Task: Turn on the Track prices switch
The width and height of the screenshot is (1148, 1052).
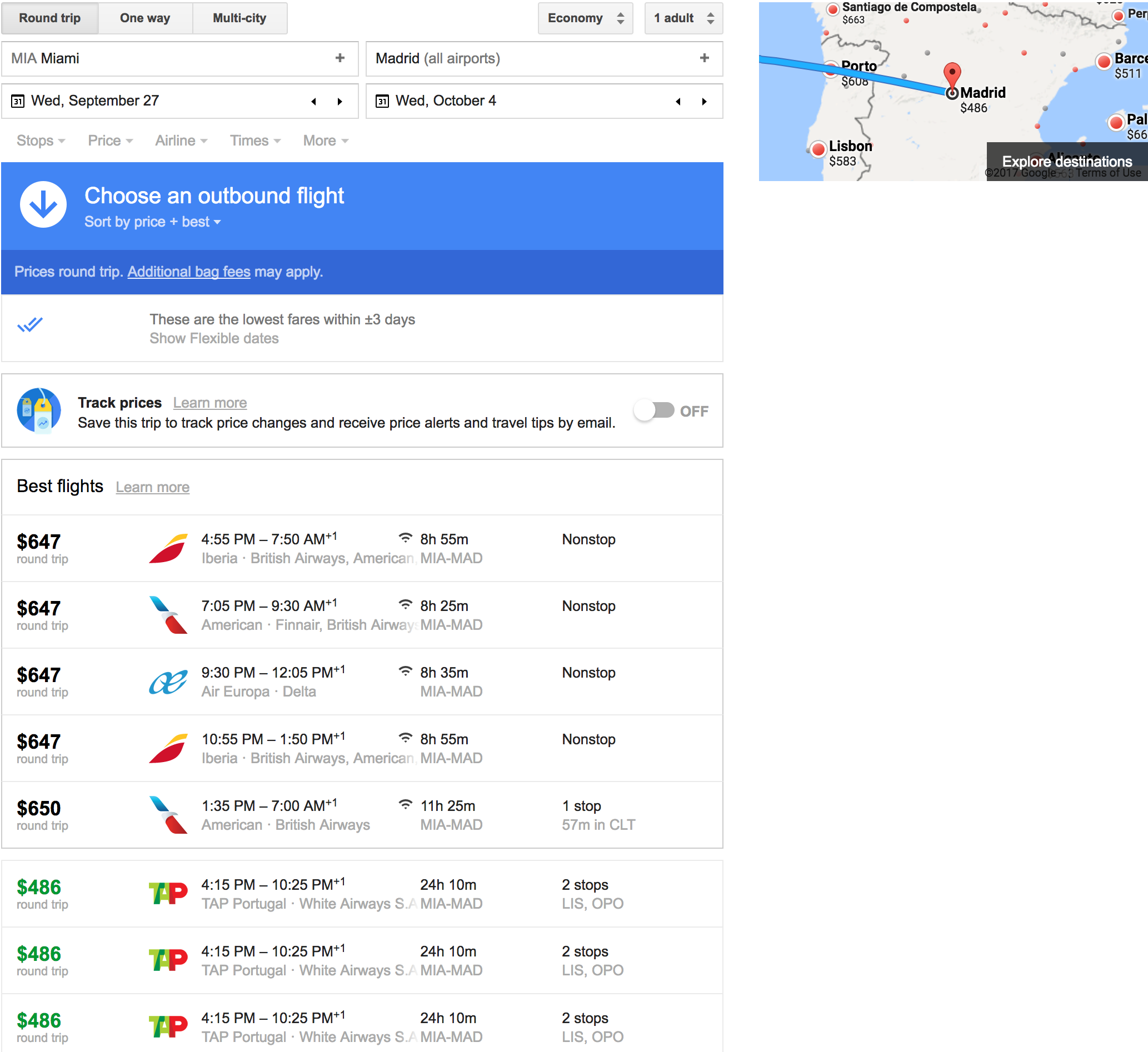Action: (x=655, y=410)
